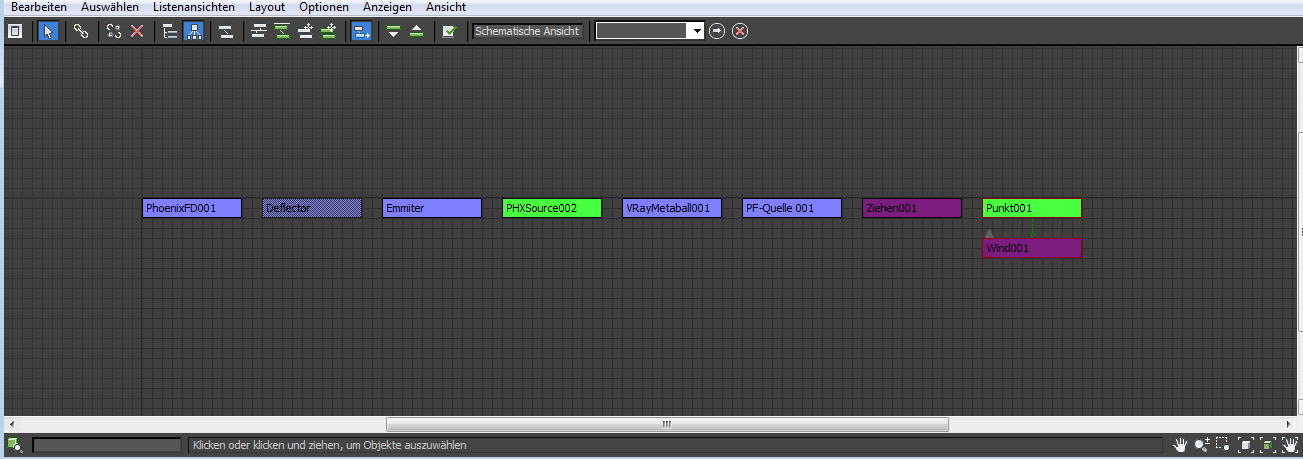
Task: Click Zoom Selected Viewport Object bottom-left icon
Action: [15, 445]
